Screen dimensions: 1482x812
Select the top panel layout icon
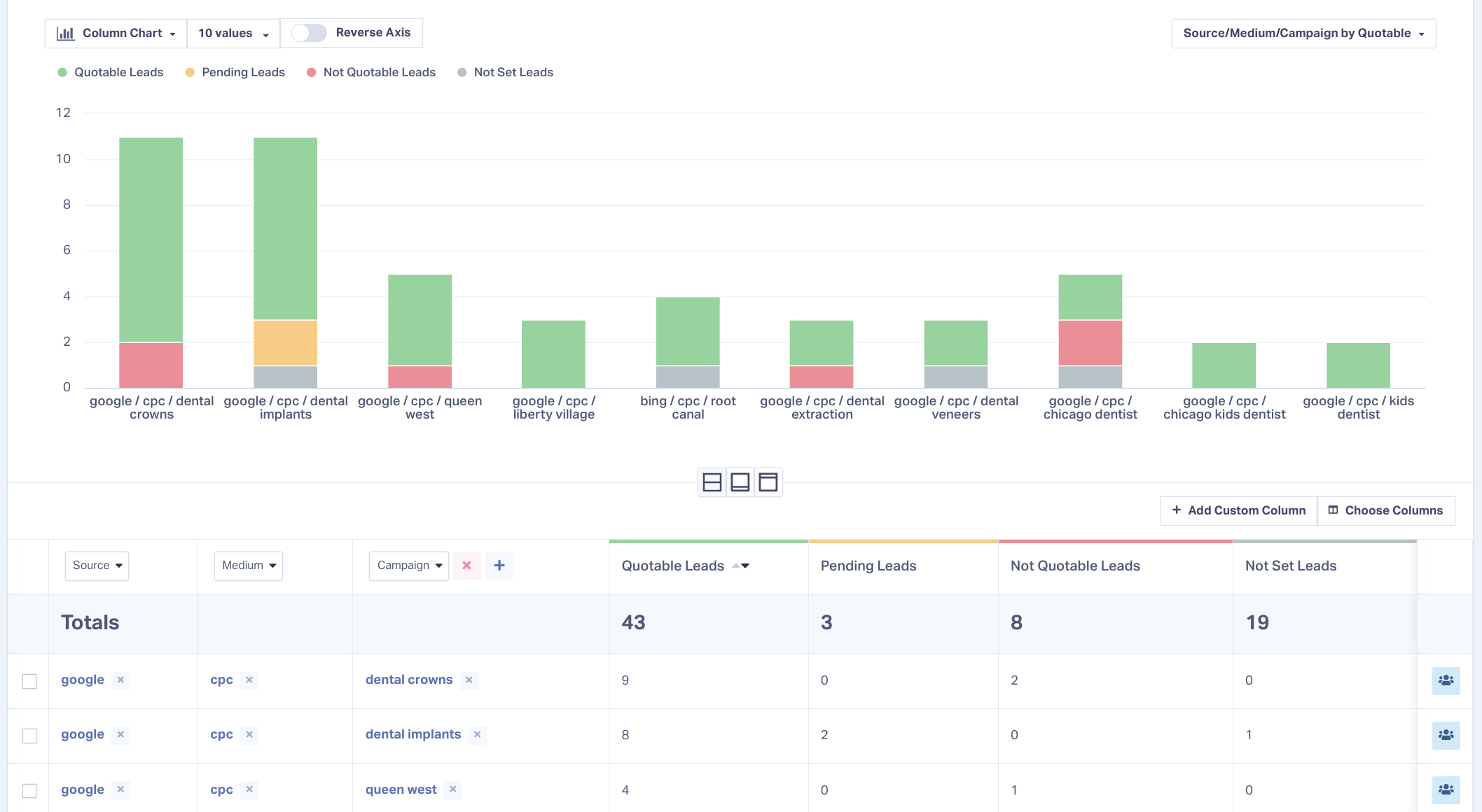(768, 482)
